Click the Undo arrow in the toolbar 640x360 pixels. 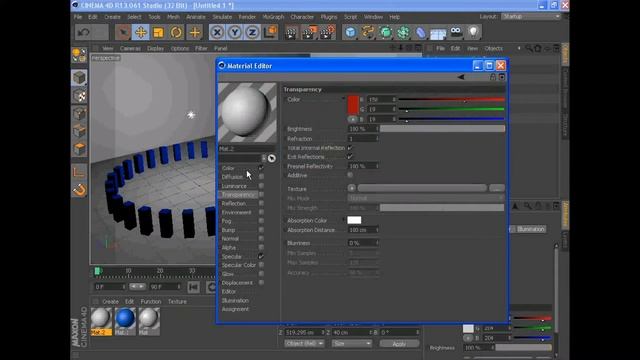(x=84, y=32)
